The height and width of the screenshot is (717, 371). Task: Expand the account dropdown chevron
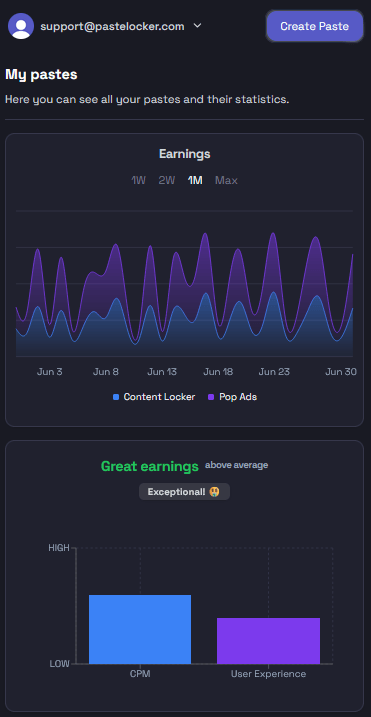197,26
